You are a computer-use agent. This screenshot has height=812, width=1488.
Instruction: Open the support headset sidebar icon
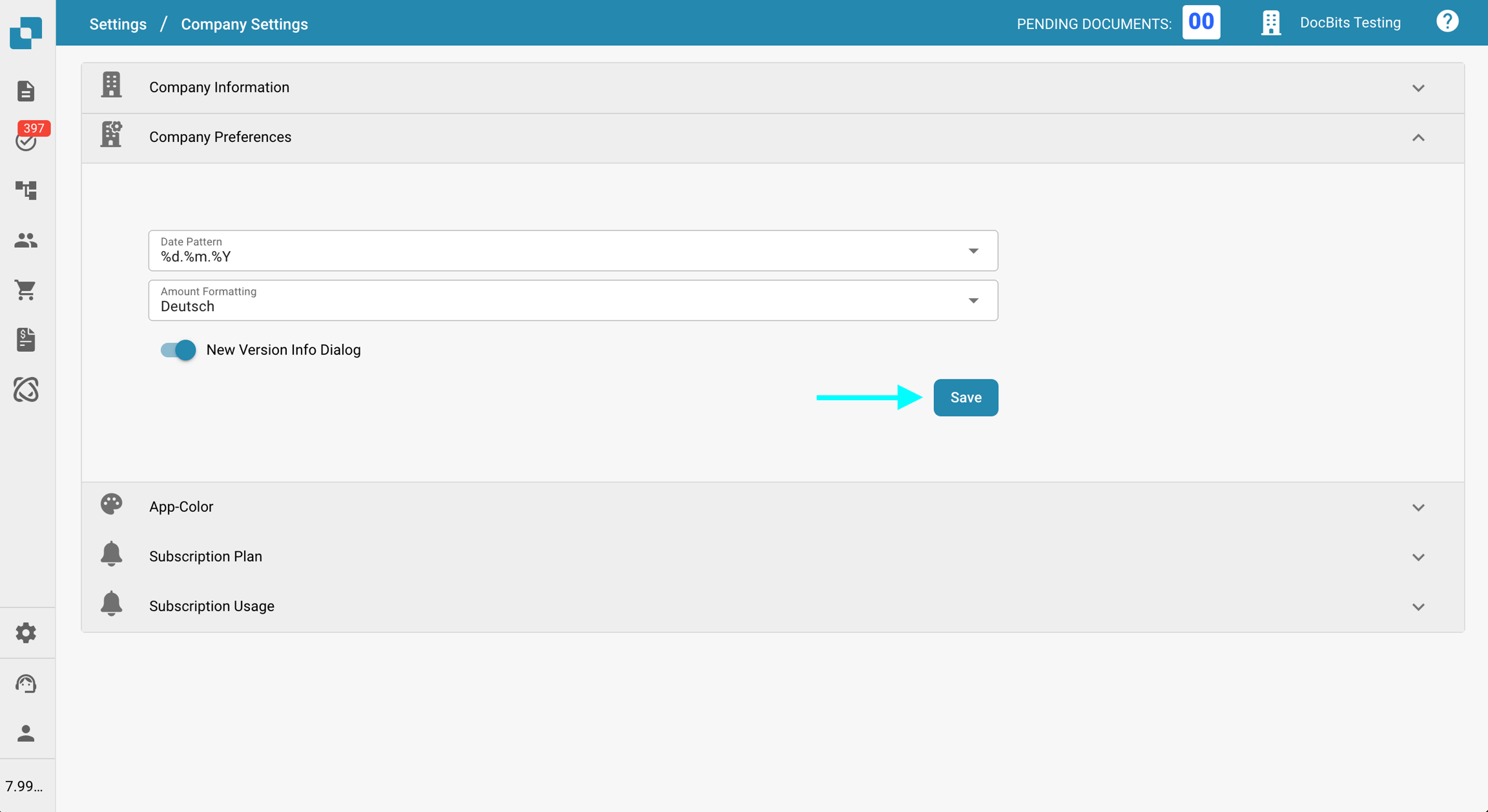pos(26,683)
